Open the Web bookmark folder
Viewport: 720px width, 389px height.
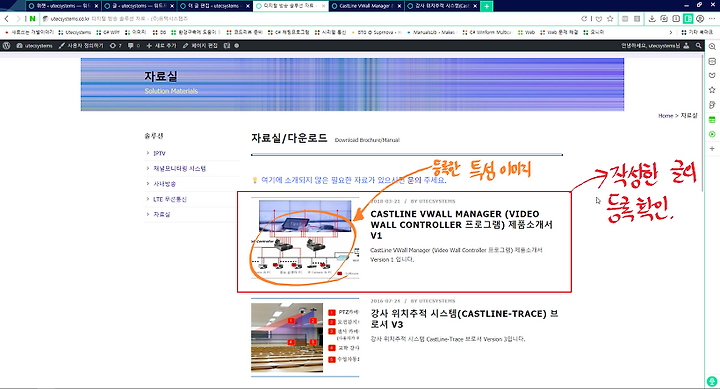pos(526,33)
